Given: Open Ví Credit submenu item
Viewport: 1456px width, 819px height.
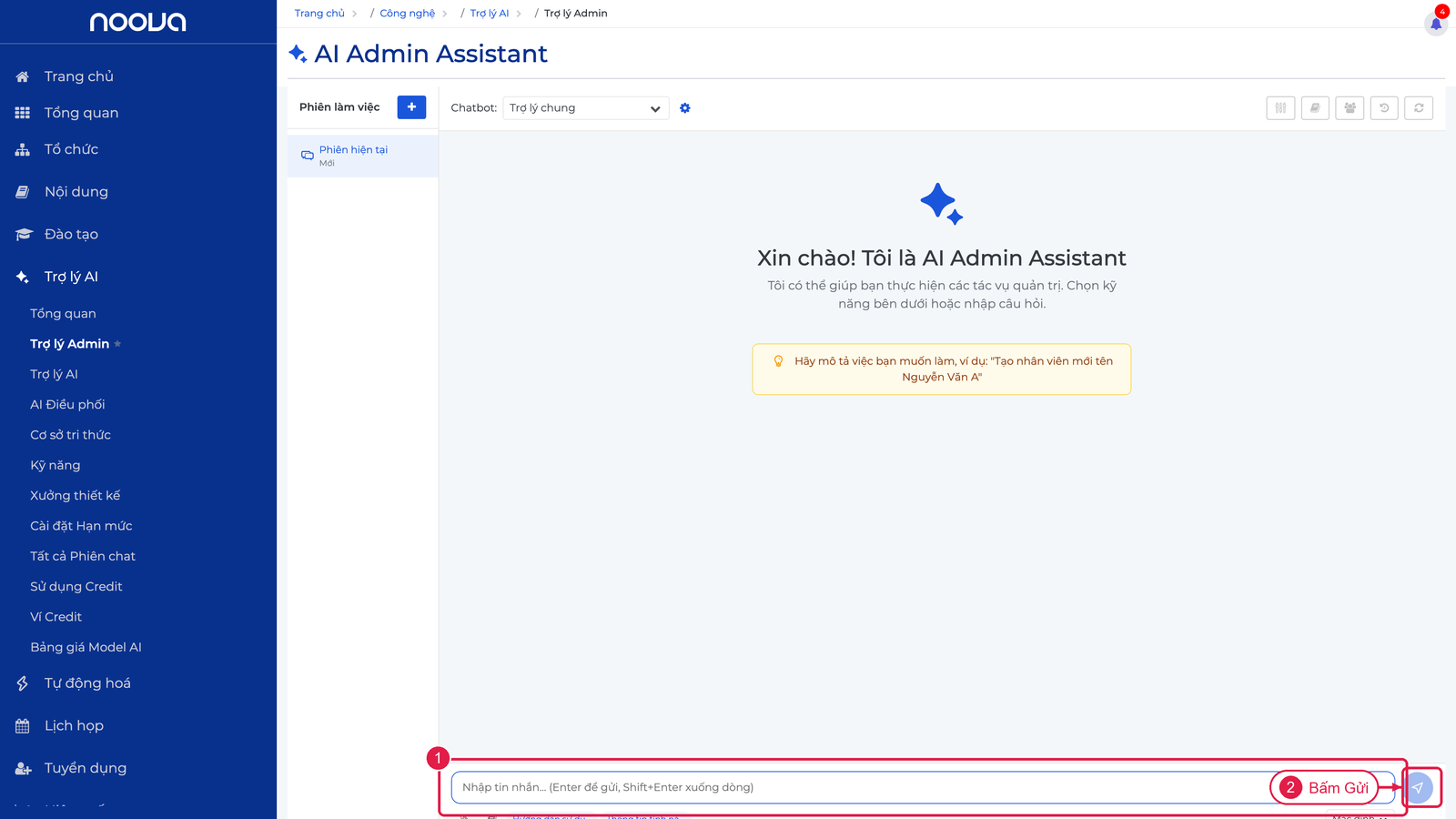Looking at the screenshot, I should 56,617.
